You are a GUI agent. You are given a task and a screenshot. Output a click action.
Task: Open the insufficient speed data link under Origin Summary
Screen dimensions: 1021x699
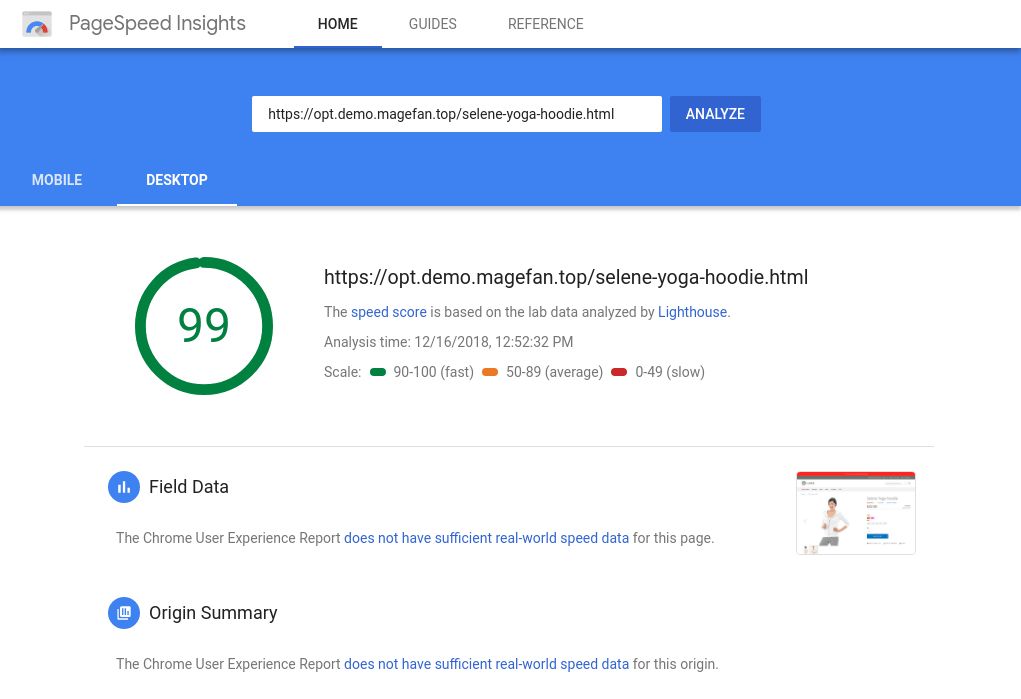coord(486,664)
